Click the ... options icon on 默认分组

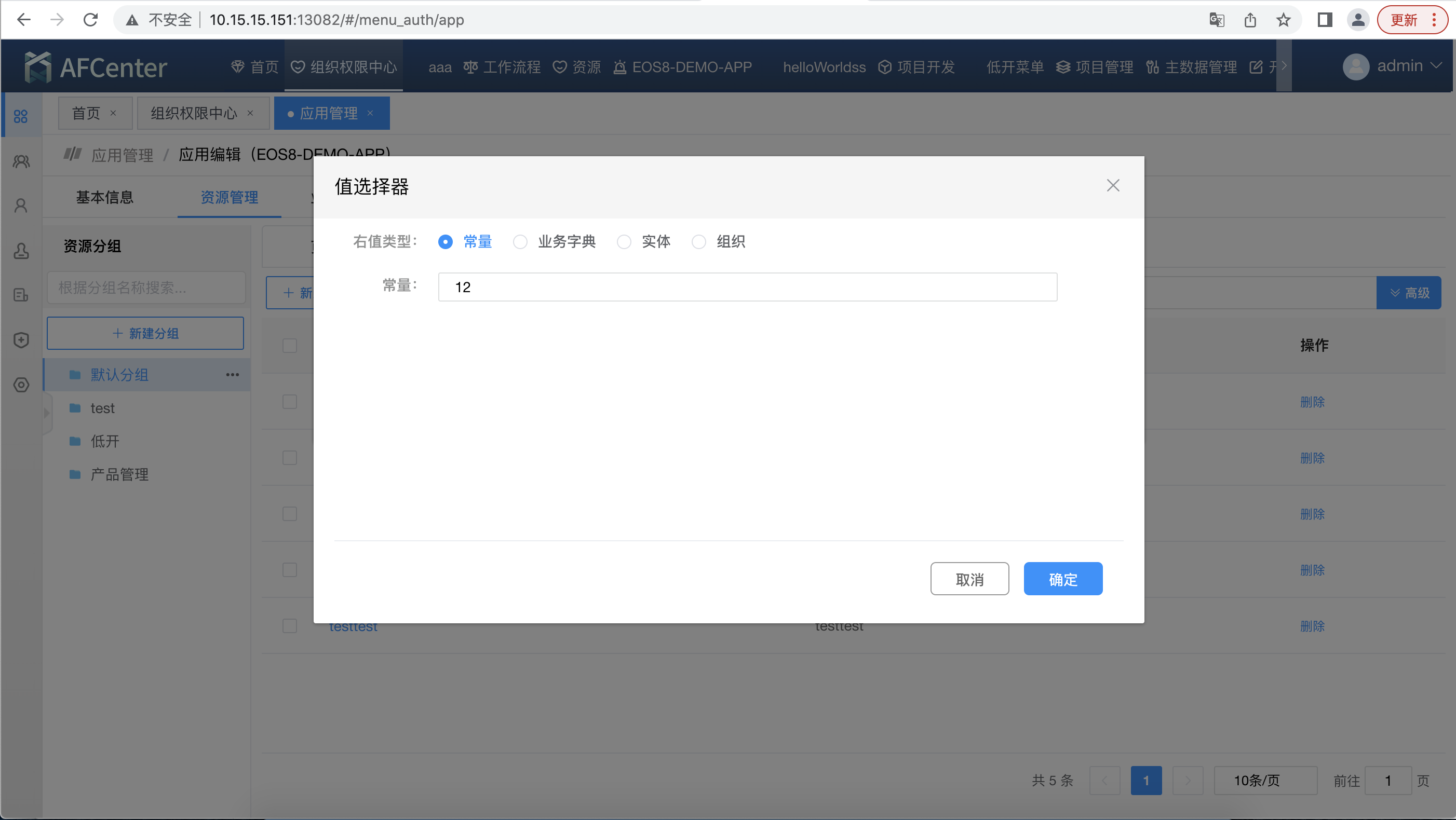coord(232,374)
